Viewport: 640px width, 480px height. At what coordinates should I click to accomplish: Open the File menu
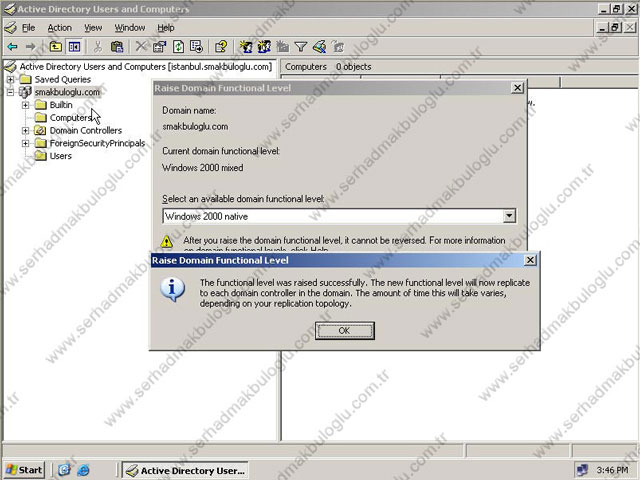point(29,28)
